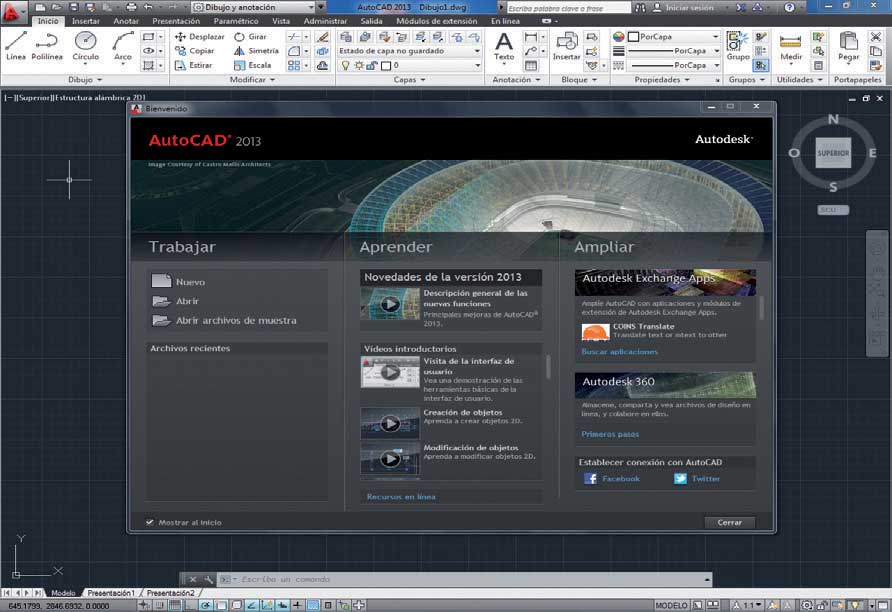Activate the Desplazar move tool
Screen dimensions: 892x612
pos(199,36)
